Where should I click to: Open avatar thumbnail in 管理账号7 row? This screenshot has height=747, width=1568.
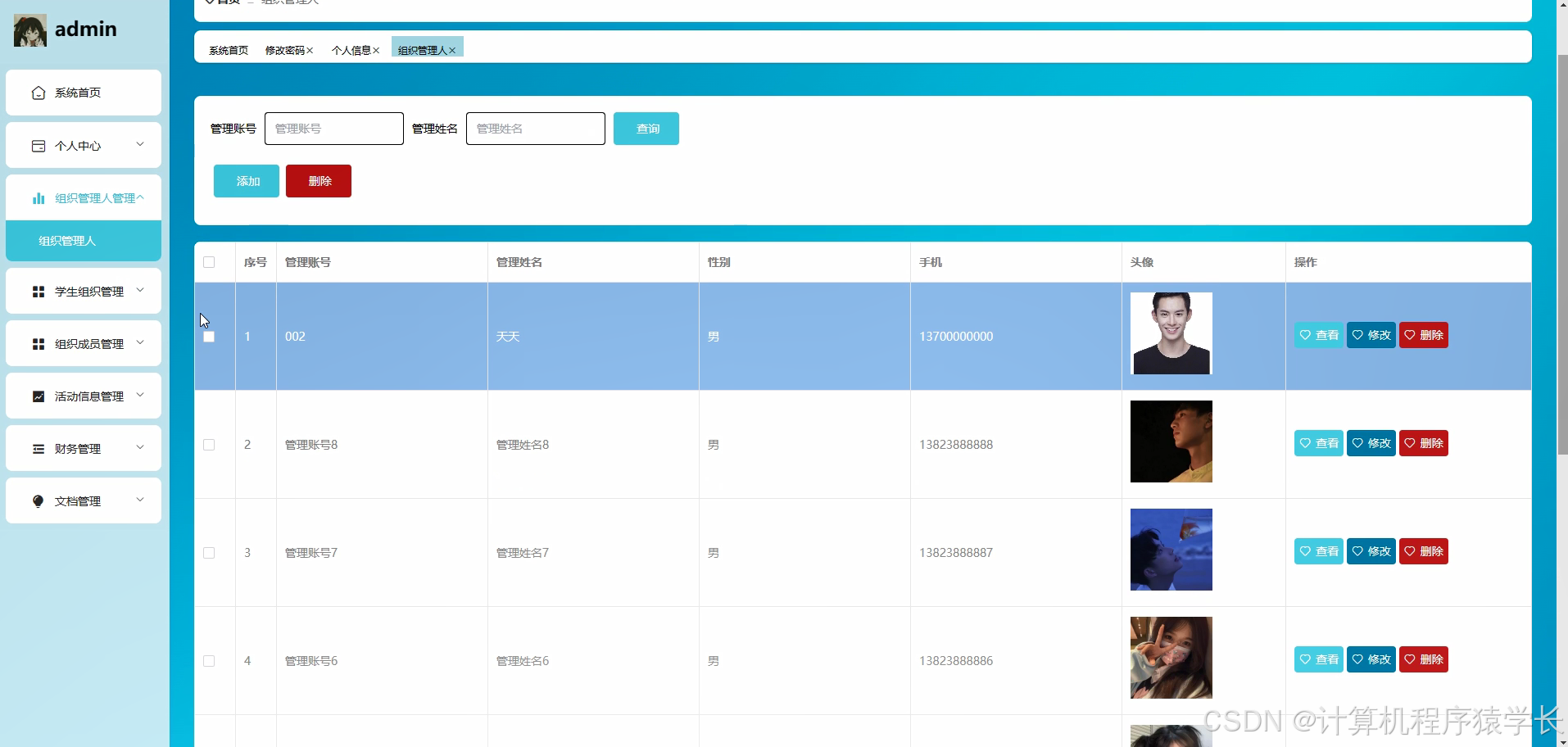(x=1171, y=550)
